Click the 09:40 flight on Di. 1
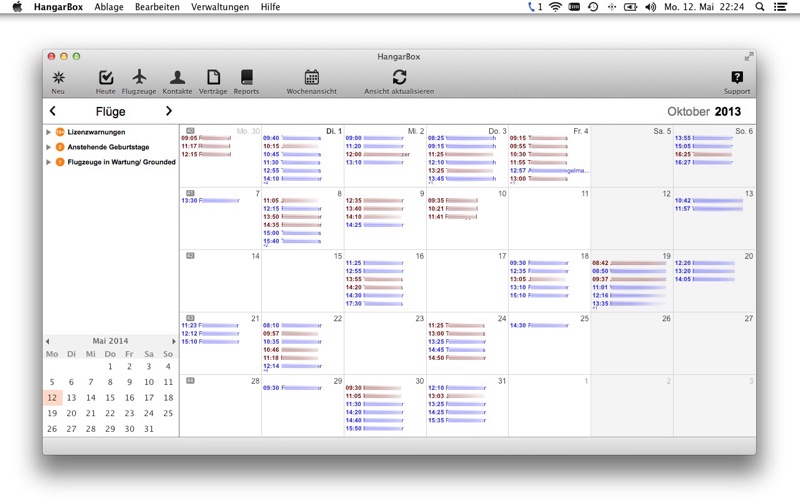Screen dimensions: 800x500 pyautogui.click(x=292, y=138)
